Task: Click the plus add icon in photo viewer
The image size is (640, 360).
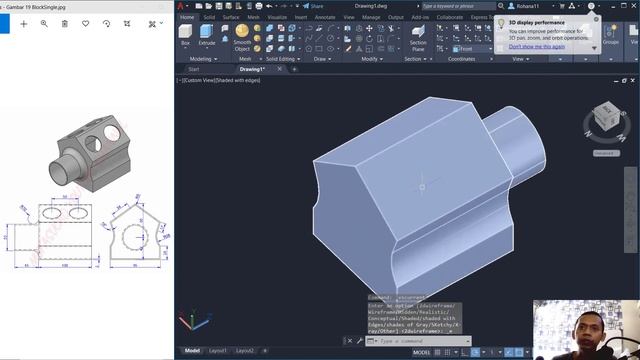Action: pos(24,24)
